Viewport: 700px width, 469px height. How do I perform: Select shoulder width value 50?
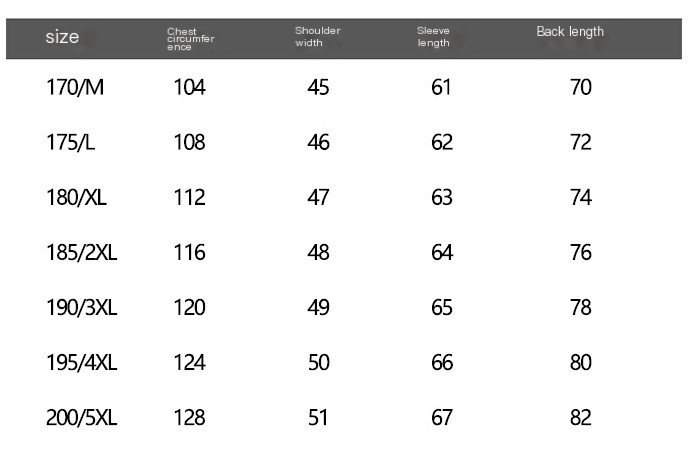click(x=318, y=362)
